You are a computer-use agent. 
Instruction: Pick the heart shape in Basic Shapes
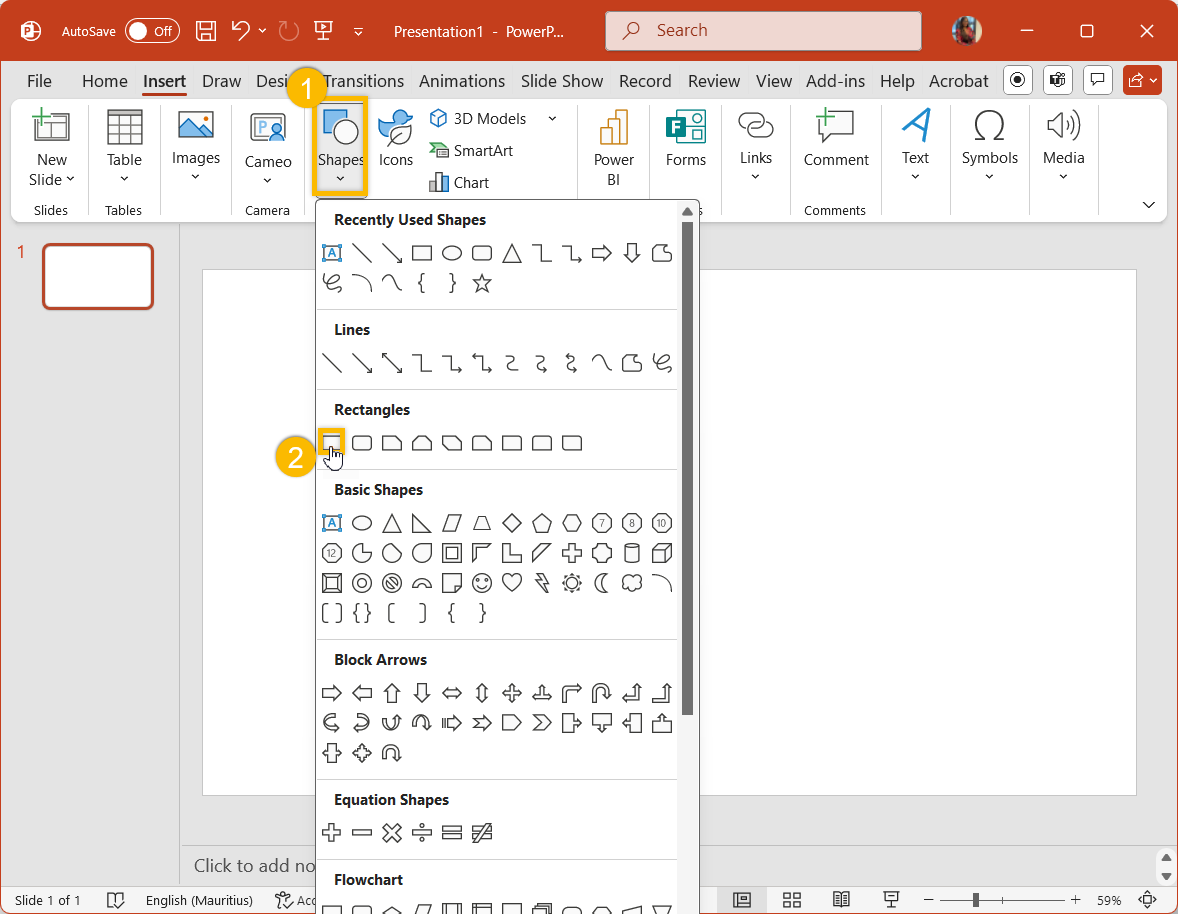click(512, 583)
